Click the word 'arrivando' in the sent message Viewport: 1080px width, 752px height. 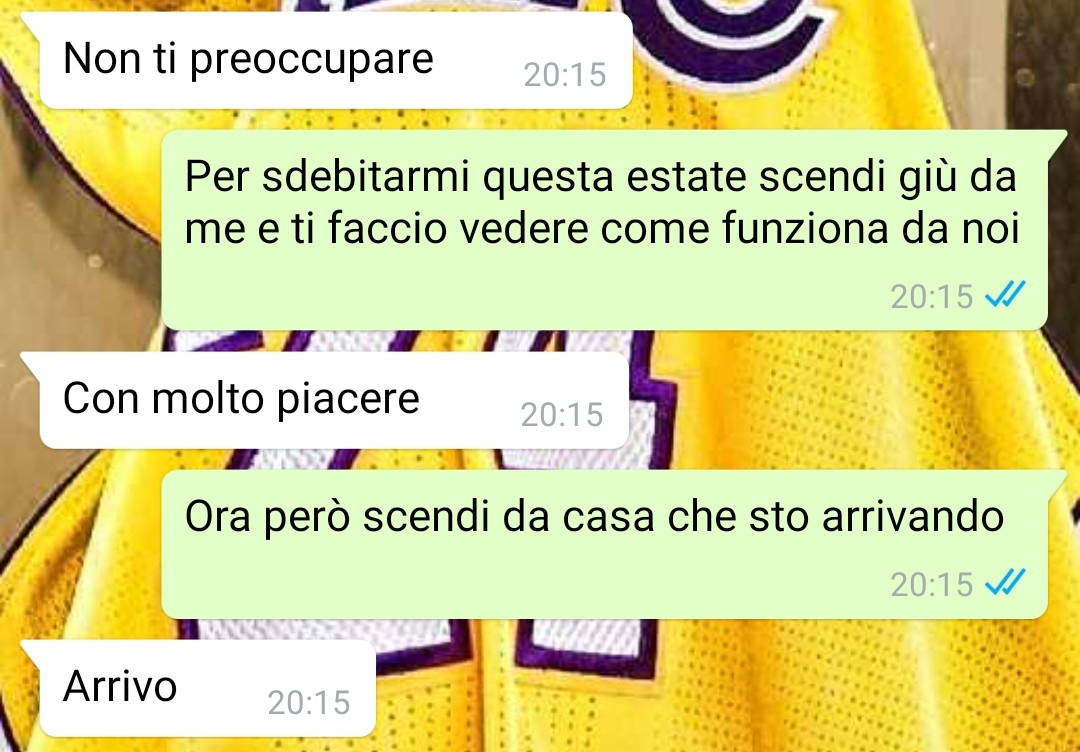pyautogui.click(x=913, y=516)
